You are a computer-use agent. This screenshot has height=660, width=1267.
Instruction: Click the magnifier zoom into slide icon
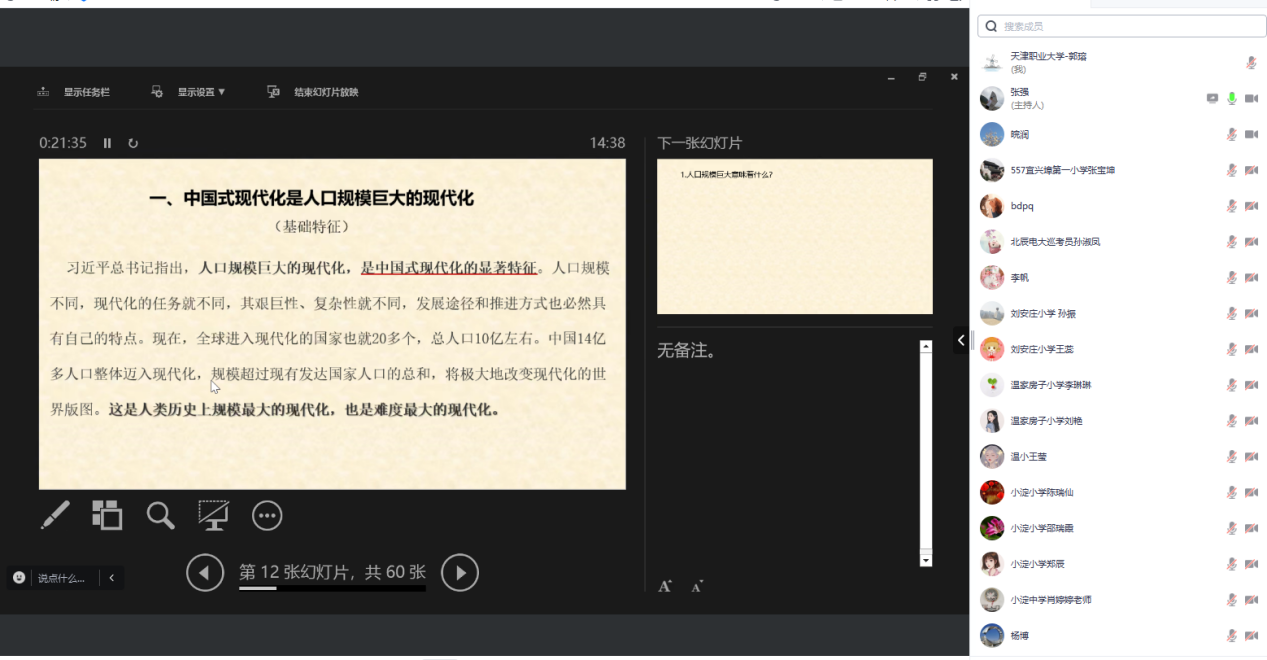pos(160,515)
